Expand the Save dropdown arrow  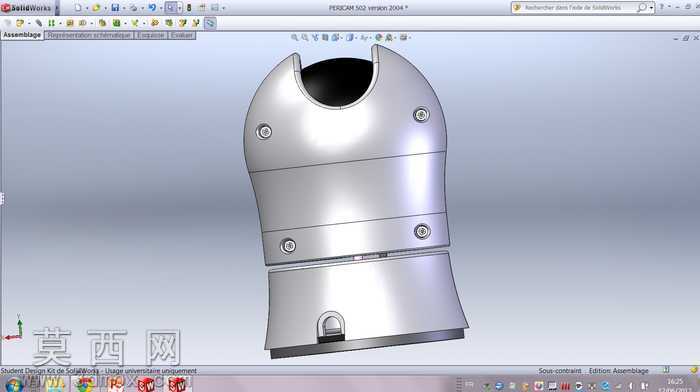(x=124, y=8)
